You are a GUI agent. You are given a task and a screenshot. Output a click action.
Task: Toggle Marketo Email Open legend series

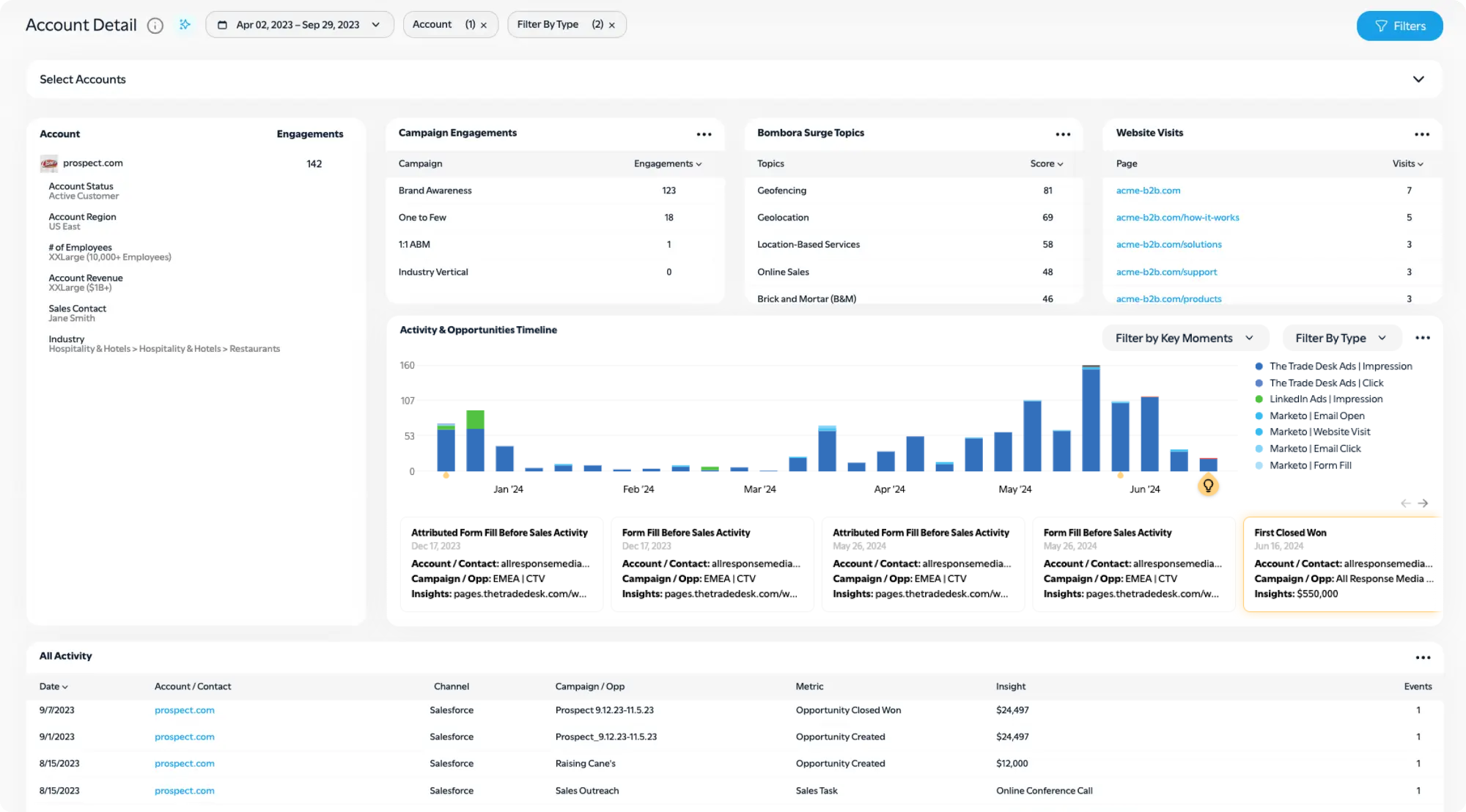[1316, 416]
